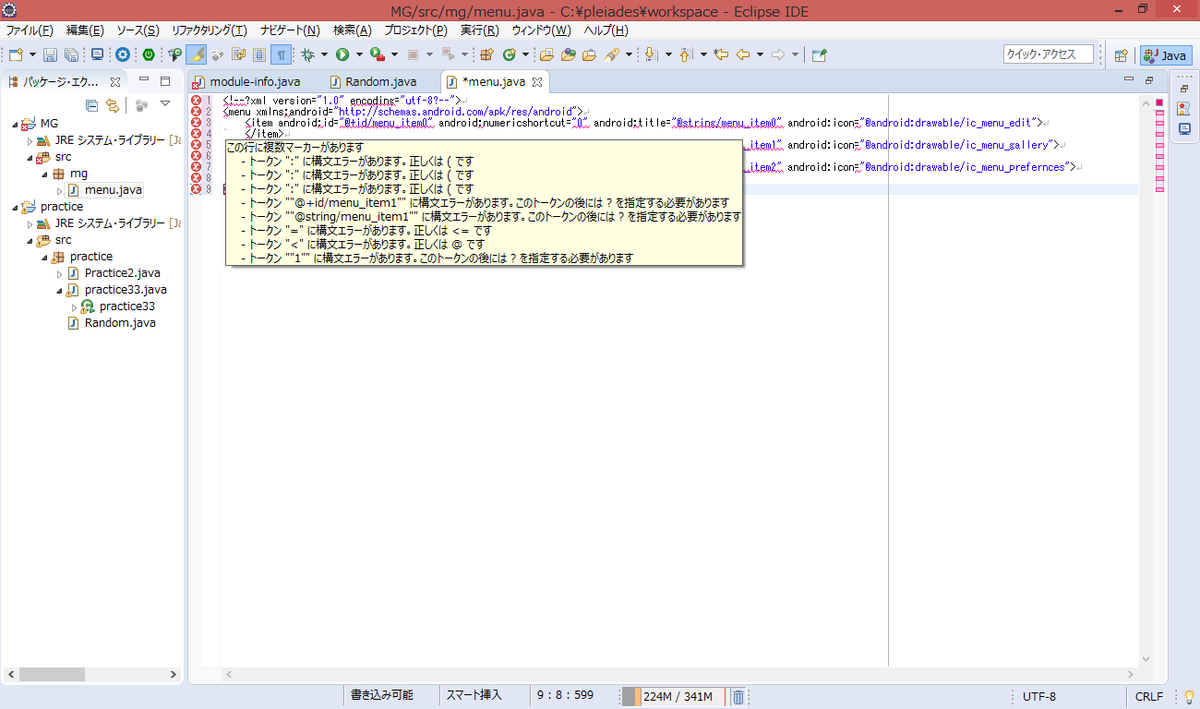1200x709 pixels.
Task: Toggle Show Whitespace Characters pilcrow button
Action: pyautogui.click(x=281, y=55)
